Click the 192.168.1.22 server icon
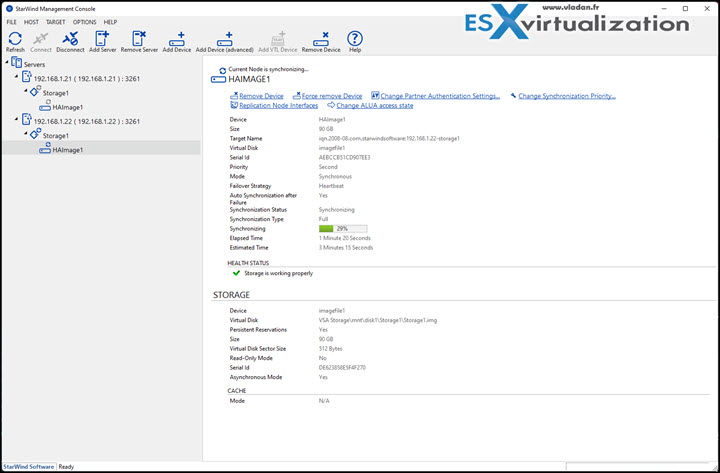The image size is (720, 473). [x=27, y=120]
